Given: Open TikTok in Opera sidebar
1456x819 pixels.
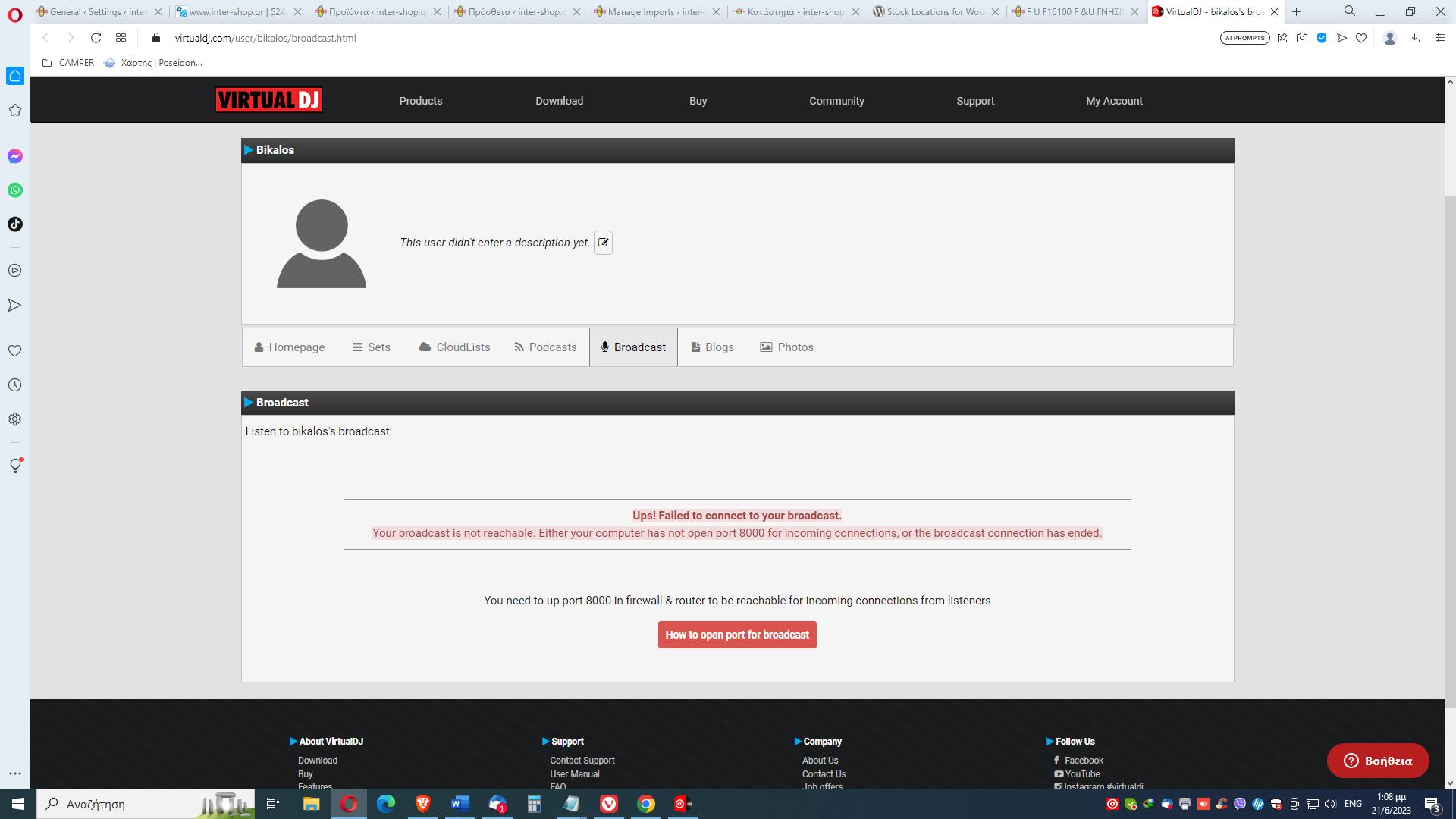Looking at the screenshot, I should (x=15, y=224).
